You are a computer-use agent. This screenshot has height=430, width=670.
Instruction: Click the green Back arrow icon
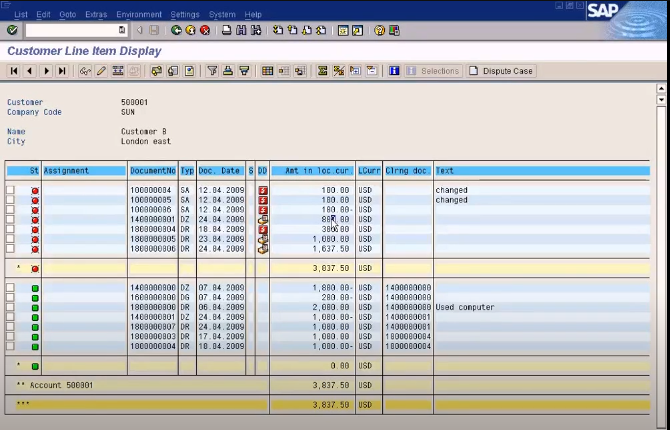click(x=176, y=30)
